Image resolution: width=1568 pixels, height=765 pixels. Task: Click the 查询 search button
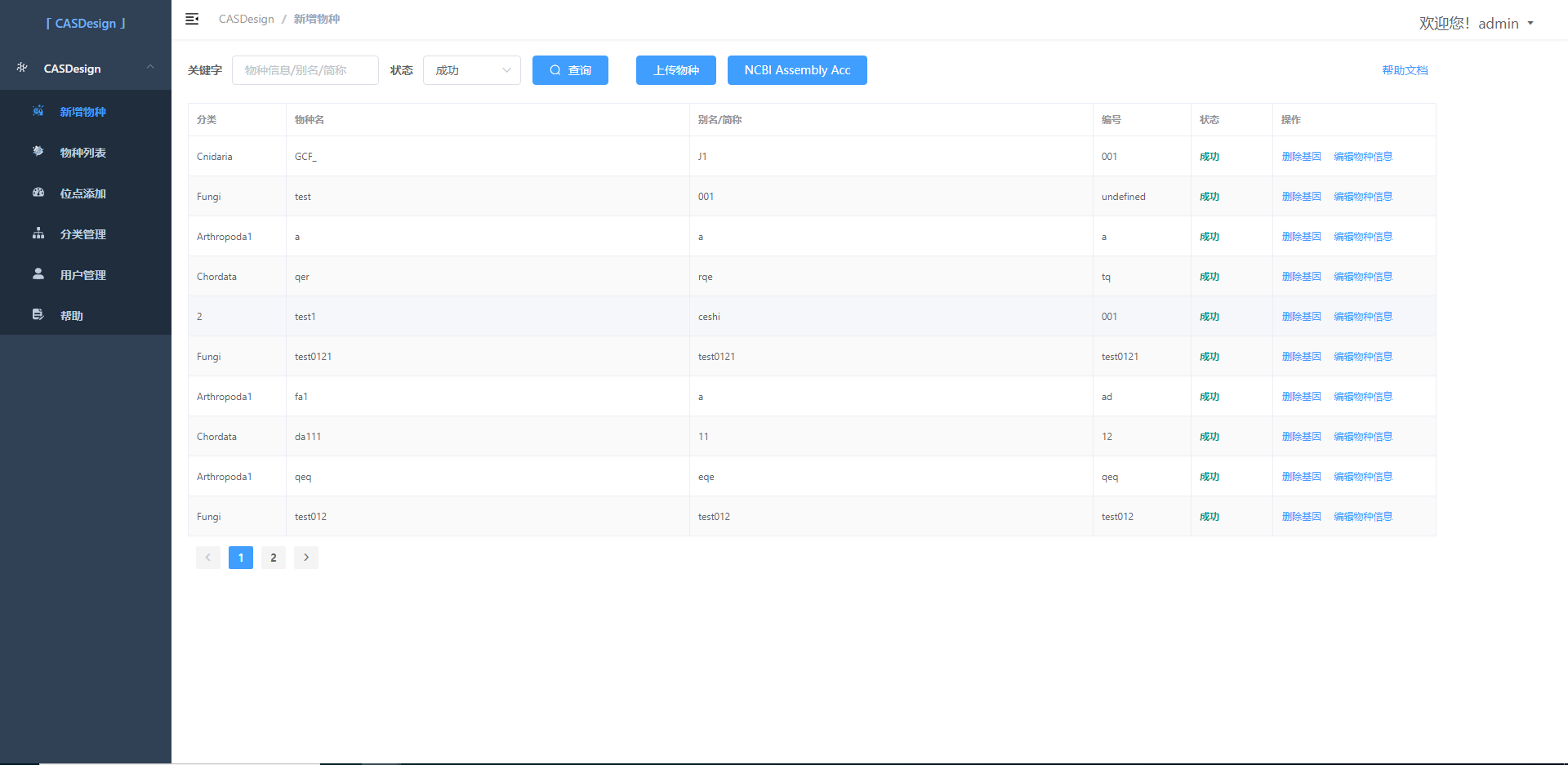(570, 70)
